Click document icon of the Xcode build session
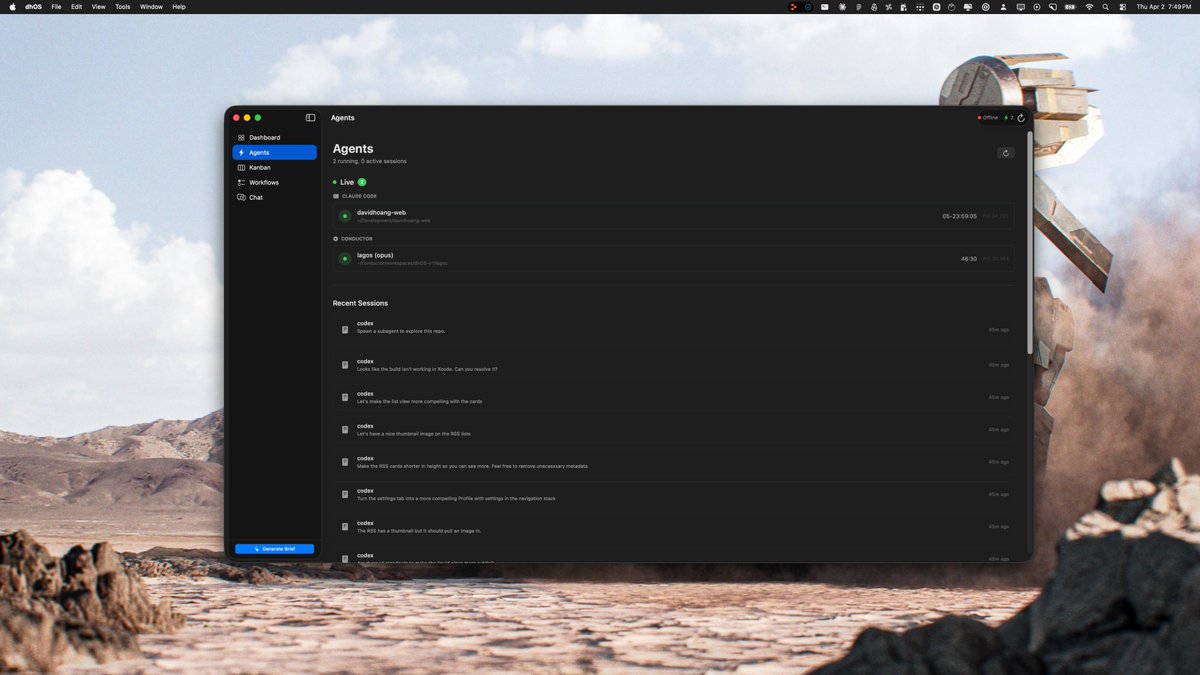This screenshot has height=675, width=1200. tap(345, 365)
